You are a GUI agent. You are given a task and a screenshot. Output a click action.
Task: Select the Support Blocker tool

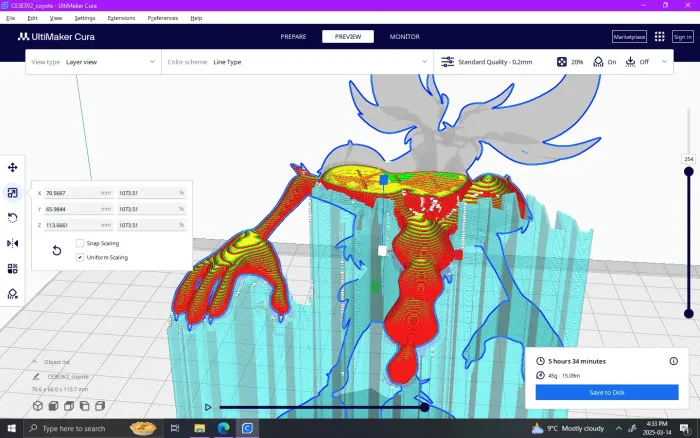13,294
